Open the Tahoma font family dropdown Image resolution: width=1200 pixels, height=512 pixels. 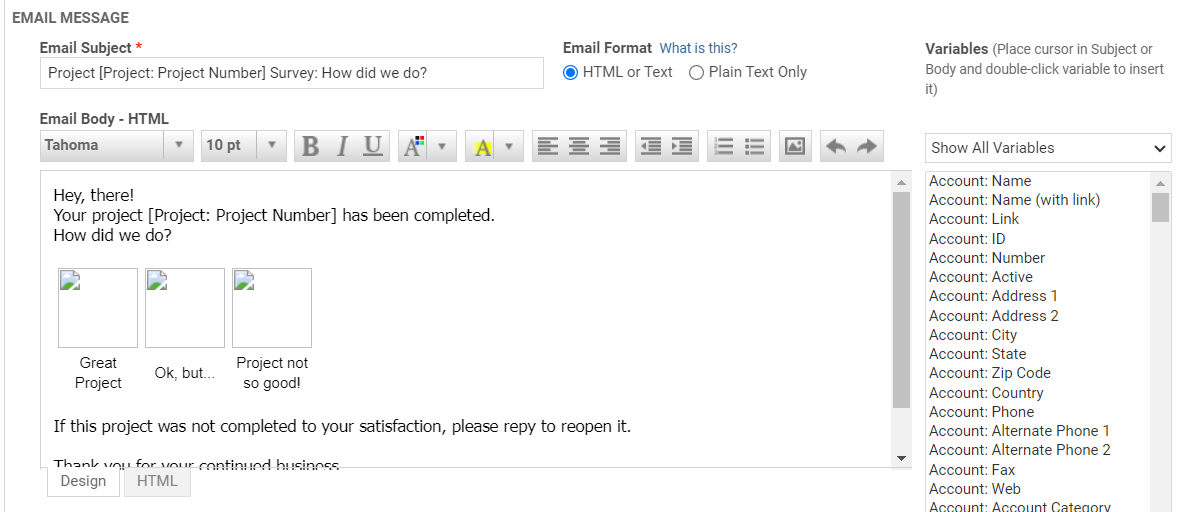(x=116, y=146)
